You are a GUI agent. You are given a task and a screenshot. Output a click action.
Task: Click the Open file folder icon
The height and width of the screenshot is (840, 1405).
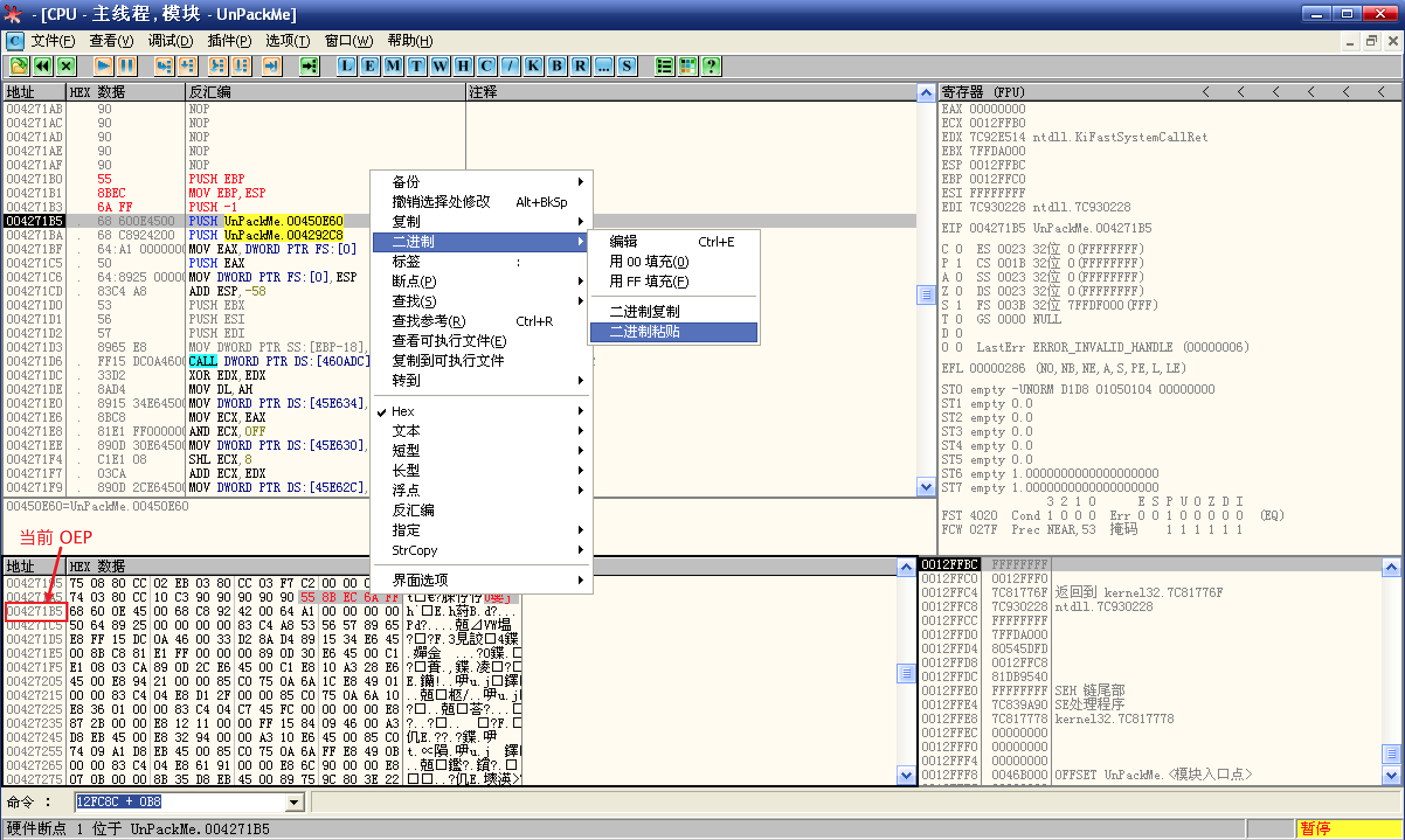19,66
